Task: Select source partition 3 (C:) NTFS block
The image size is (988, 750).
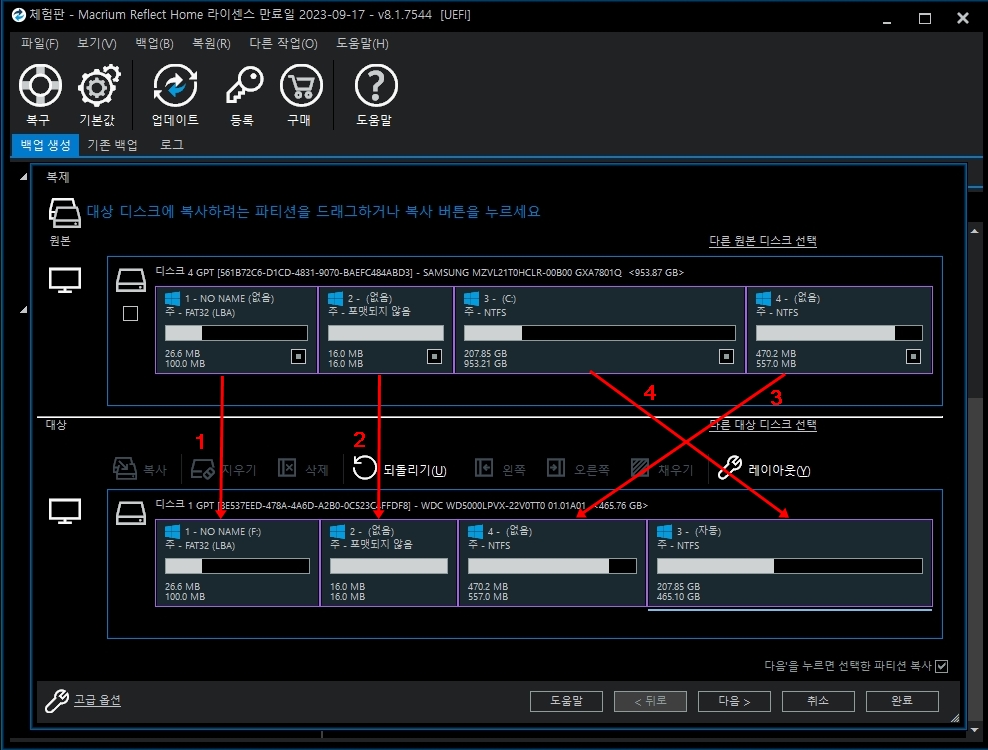Action: [600, 330]
